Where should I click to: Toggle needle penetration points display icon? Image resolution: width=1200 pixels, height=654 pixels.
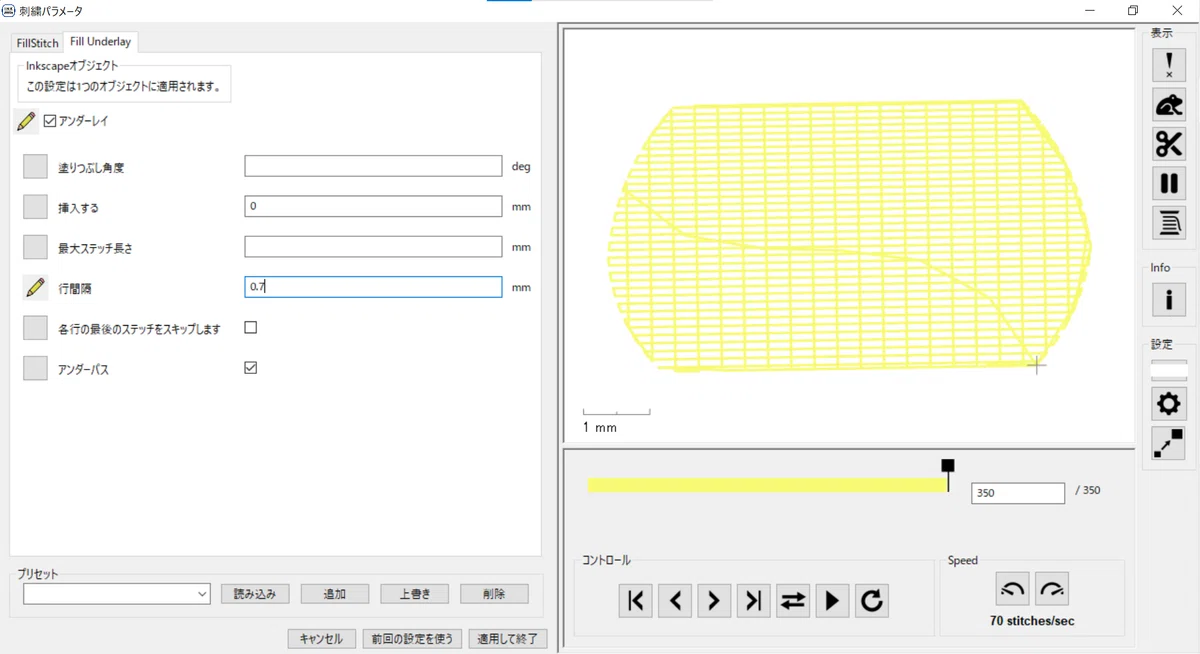point(1169,64)
